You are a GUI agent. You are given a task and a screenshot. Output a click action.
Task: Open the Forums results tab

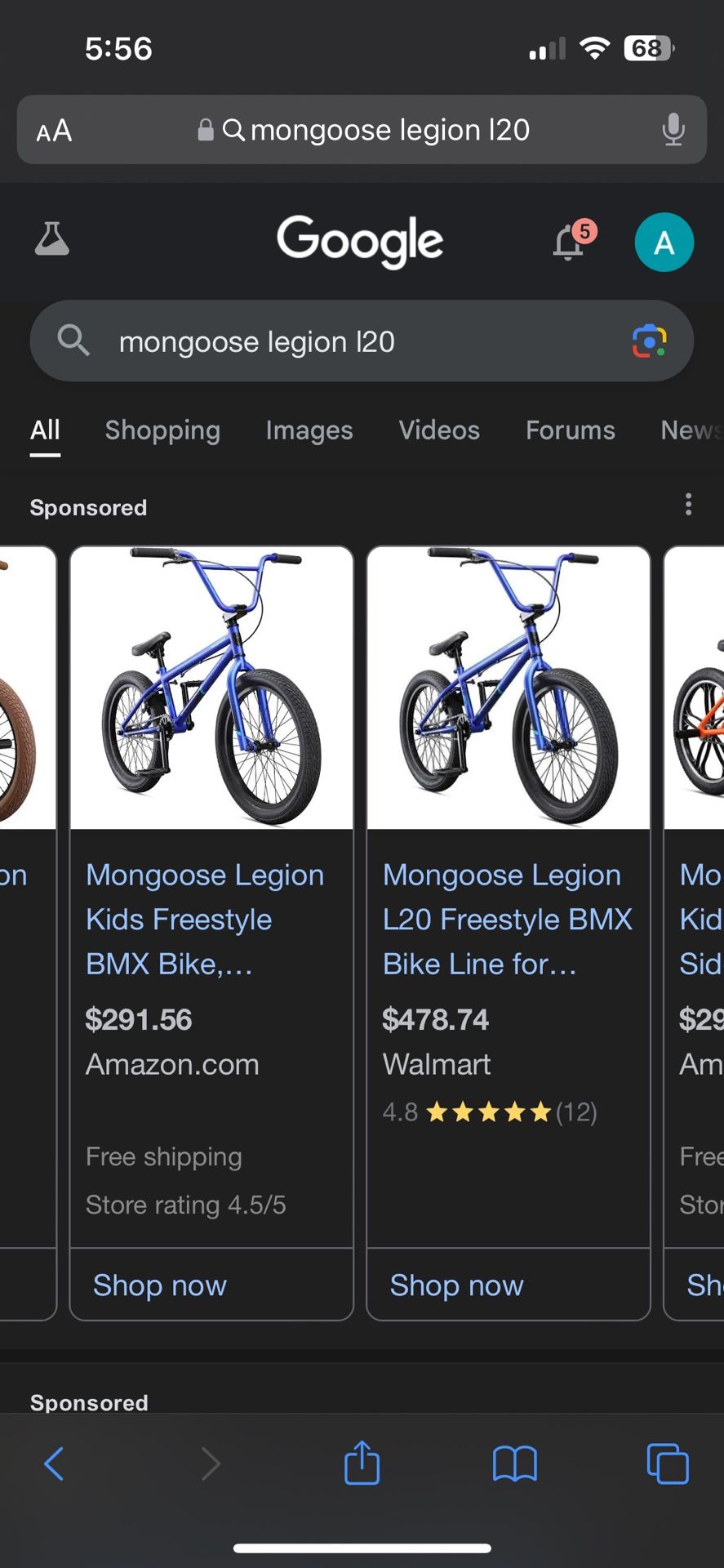[570, 430]
